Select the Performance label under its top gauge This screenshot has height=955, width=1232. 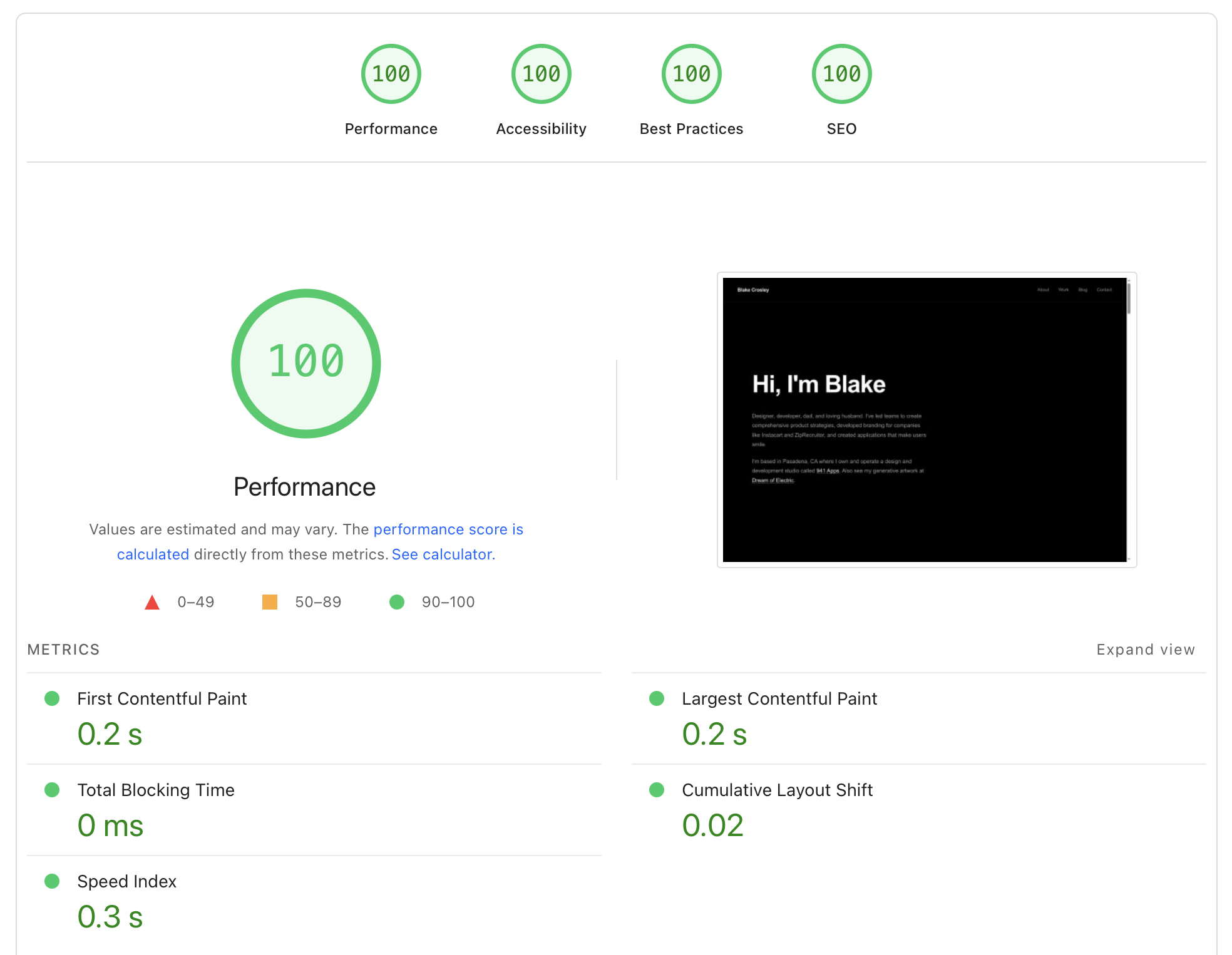point(391,128)
